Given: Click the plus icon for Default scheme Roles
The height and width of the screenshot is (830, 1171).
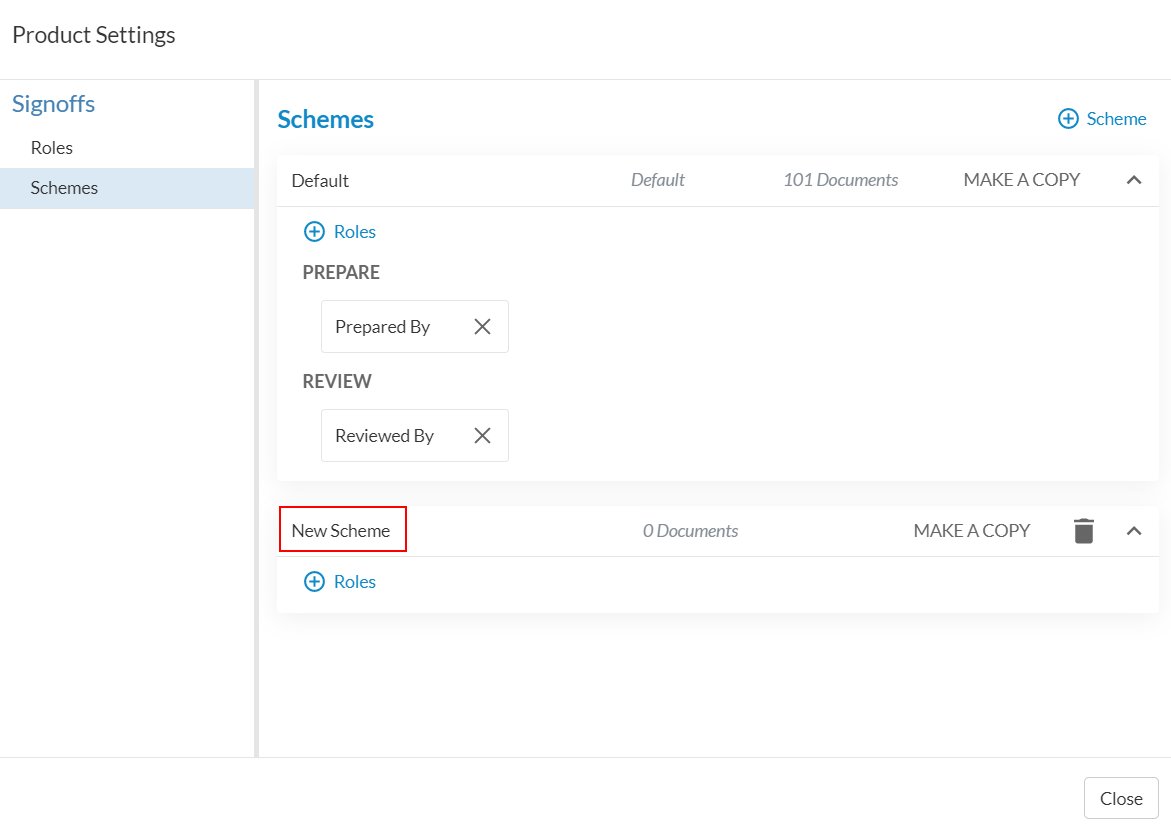Looking at the screenshot, I should [x=314, y=232].
